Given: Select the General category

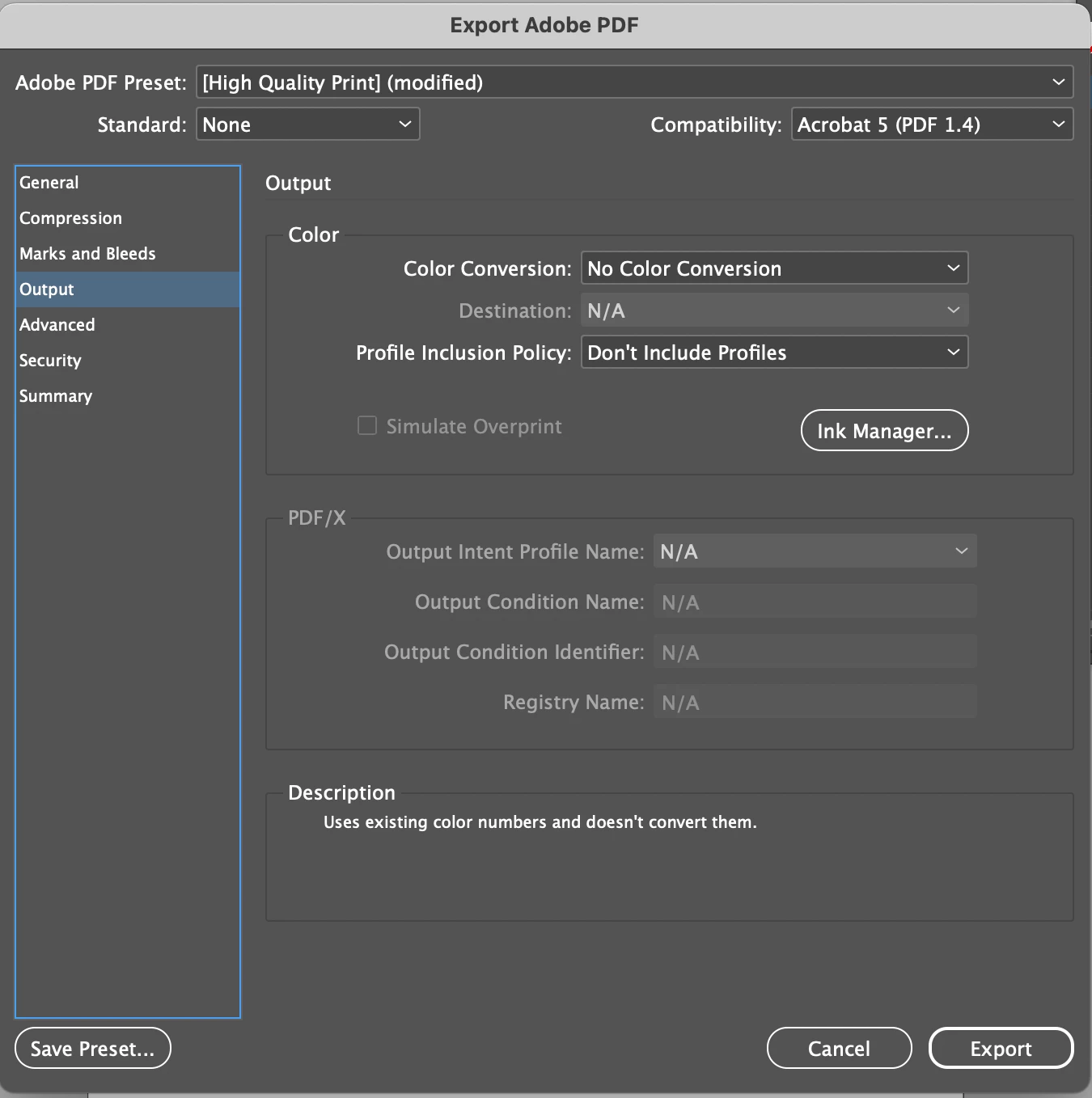Looking at the screenshot, I should tap(128, 183).
